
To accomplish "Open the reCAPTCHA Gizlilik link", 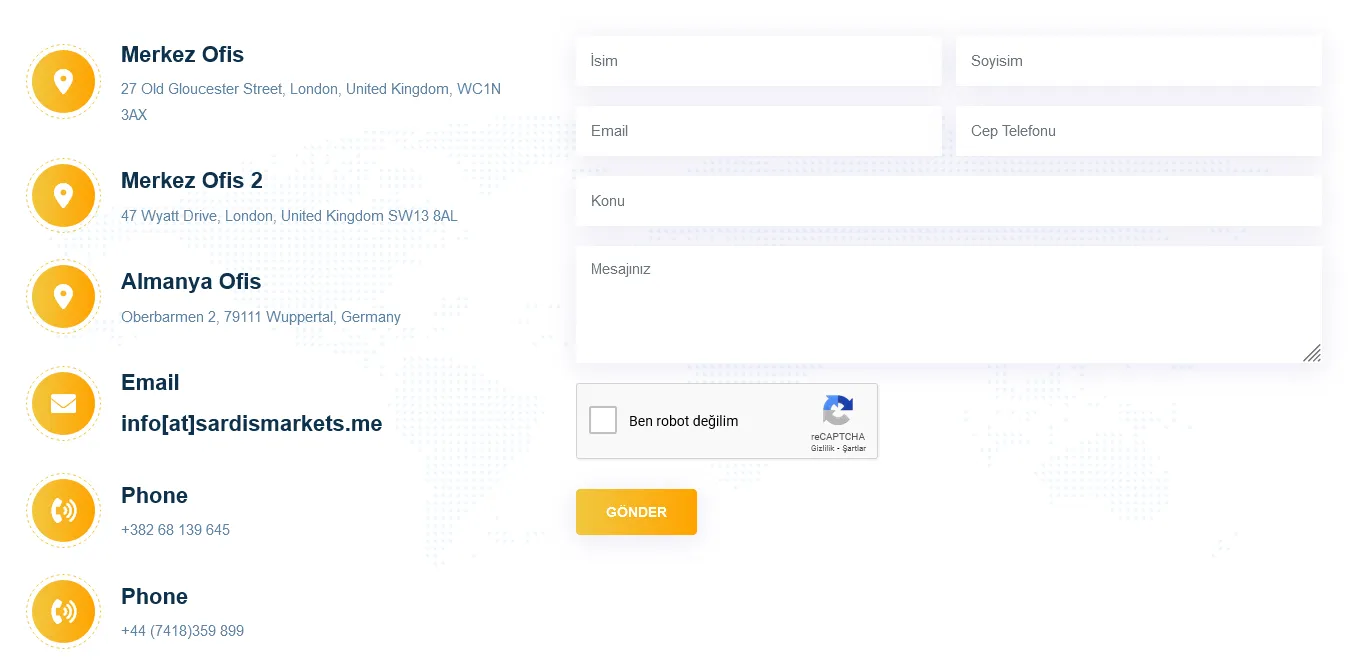I will click(822, 449).
